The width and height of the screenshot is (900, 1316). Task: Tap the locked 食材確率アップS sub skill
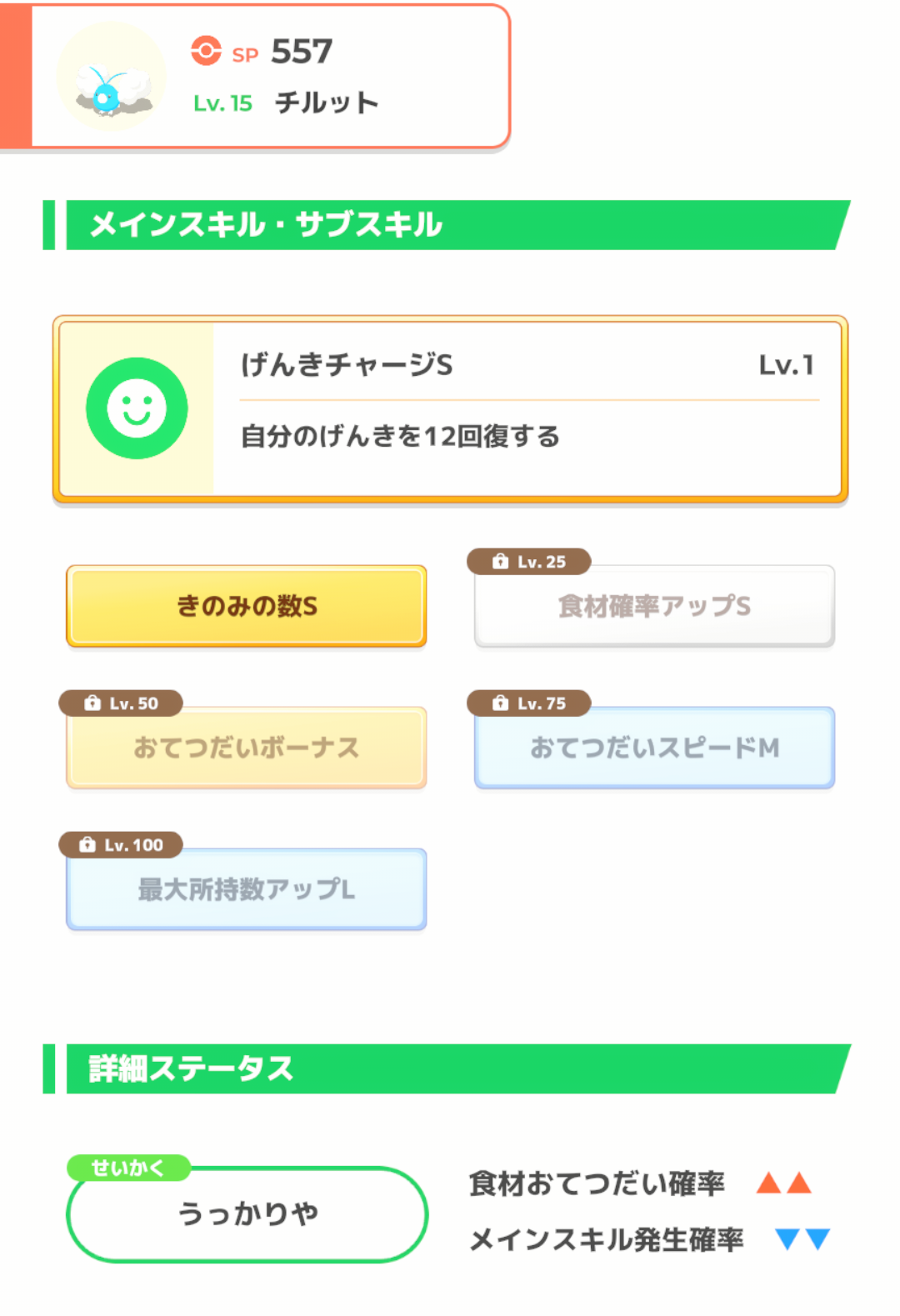(654, 606)
